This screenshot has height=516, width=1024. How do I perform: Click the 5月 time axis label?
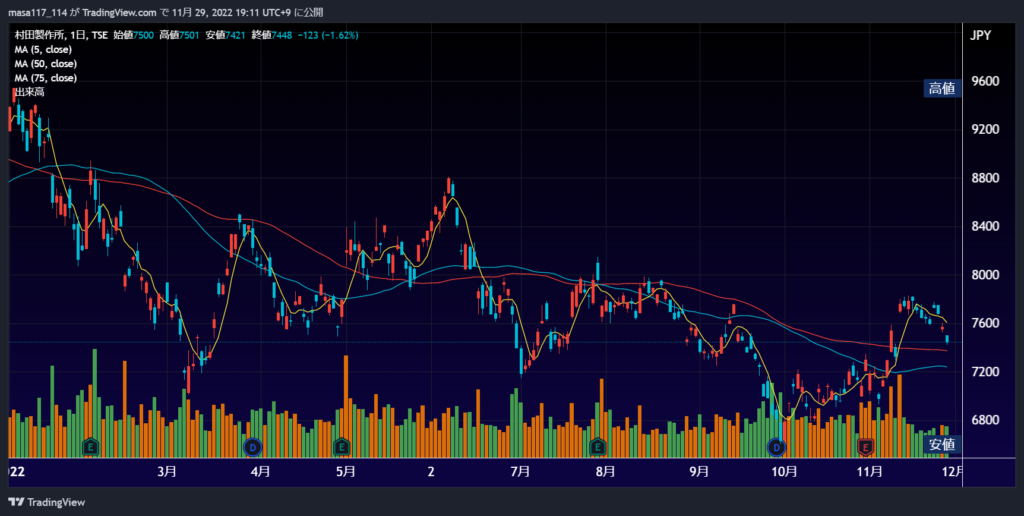tap(345, 472)
